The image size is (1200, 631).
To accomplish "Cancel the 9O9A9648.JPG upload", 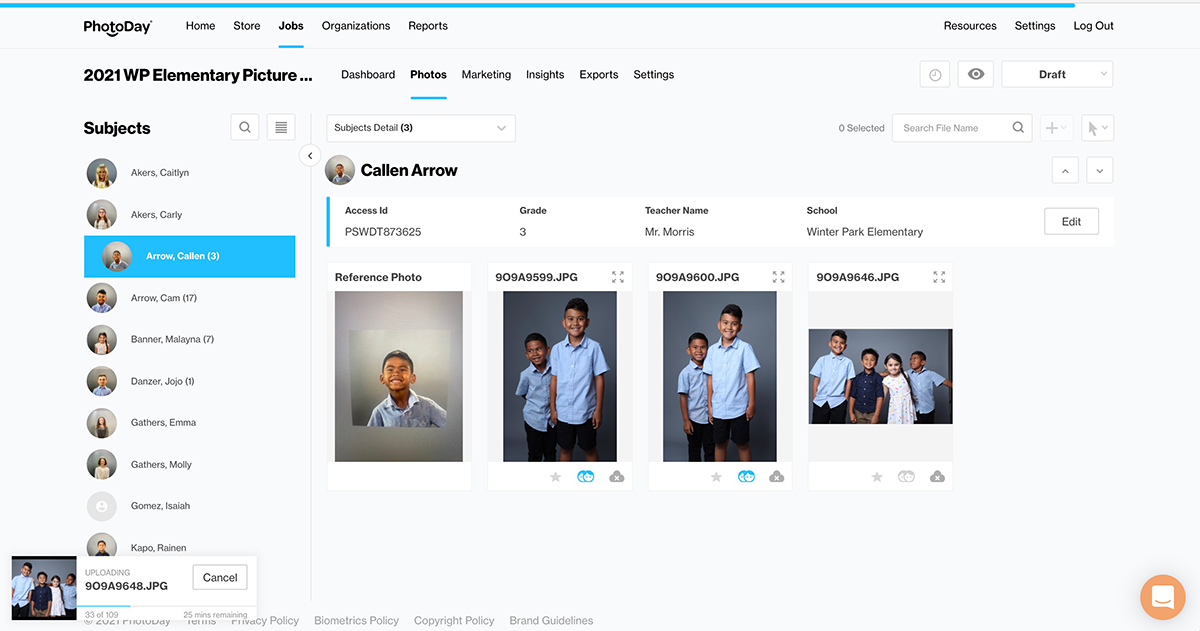I will [220, 577].
